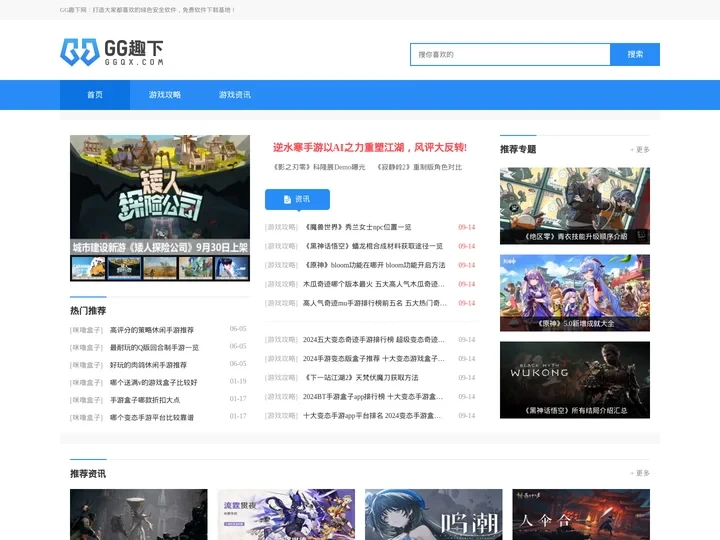Open 哪个变态手游平台比较靠谱

(152, 417)
